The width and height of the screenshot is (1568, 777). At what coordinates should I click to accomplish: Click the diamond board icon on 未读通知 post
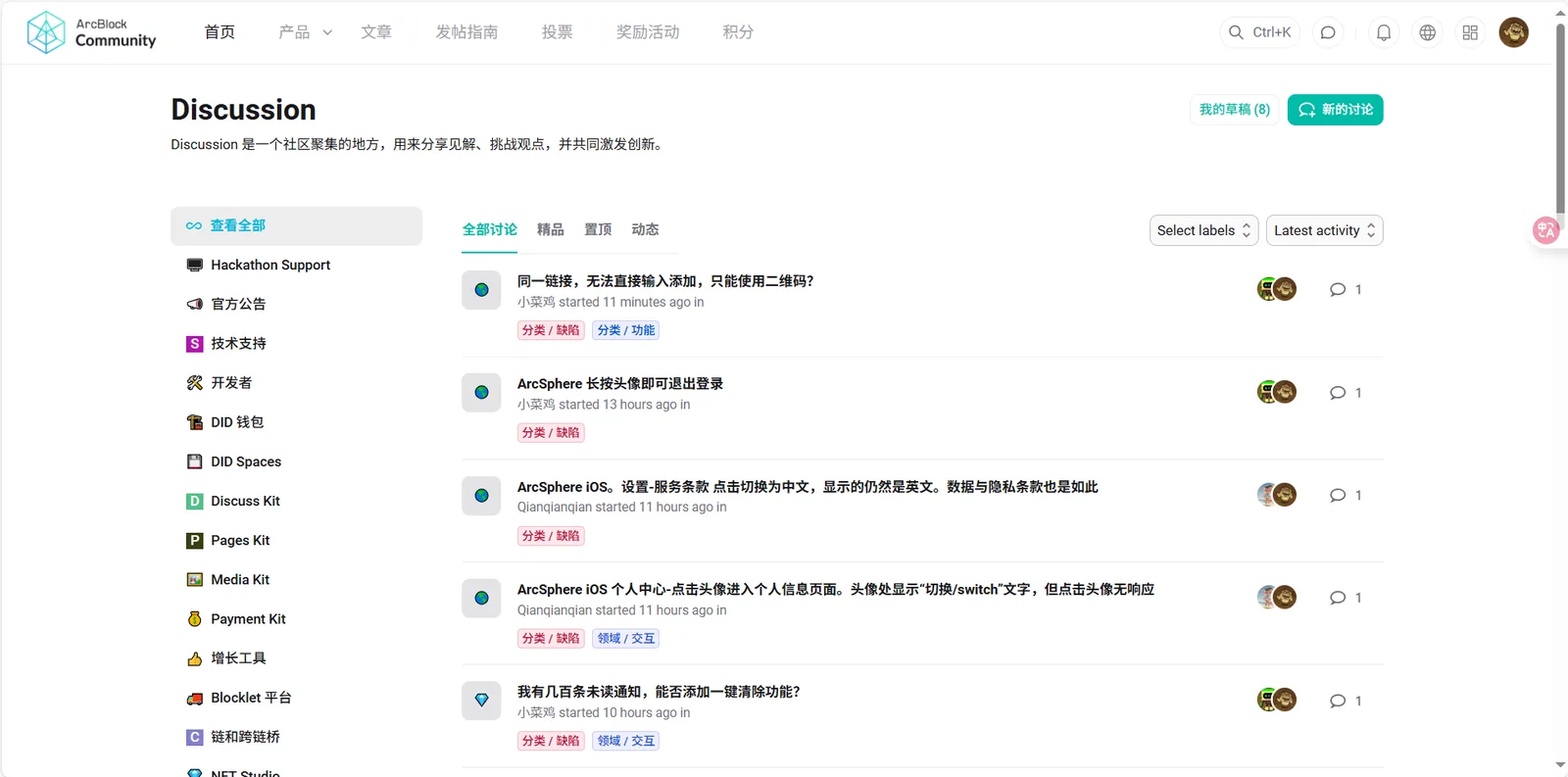481,701
